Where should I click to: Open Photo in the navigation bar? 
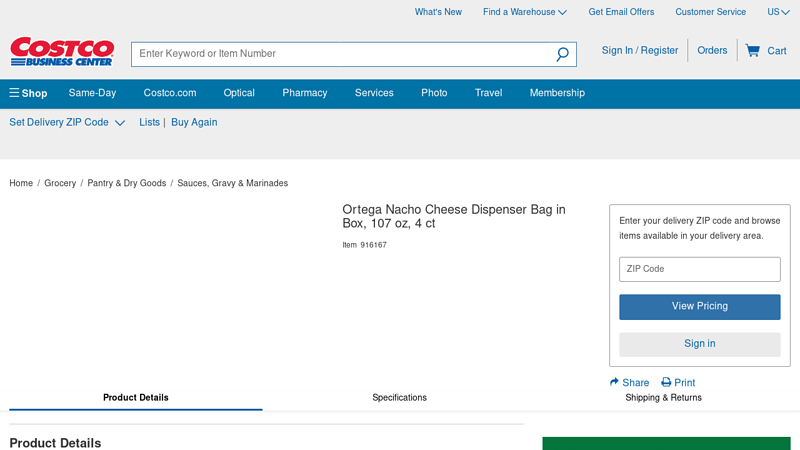(434, 93)
